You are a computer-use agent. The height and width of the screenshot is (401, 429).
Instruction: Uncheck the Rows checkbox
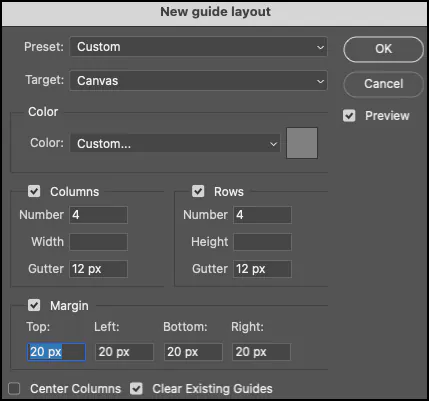point(198,191)
